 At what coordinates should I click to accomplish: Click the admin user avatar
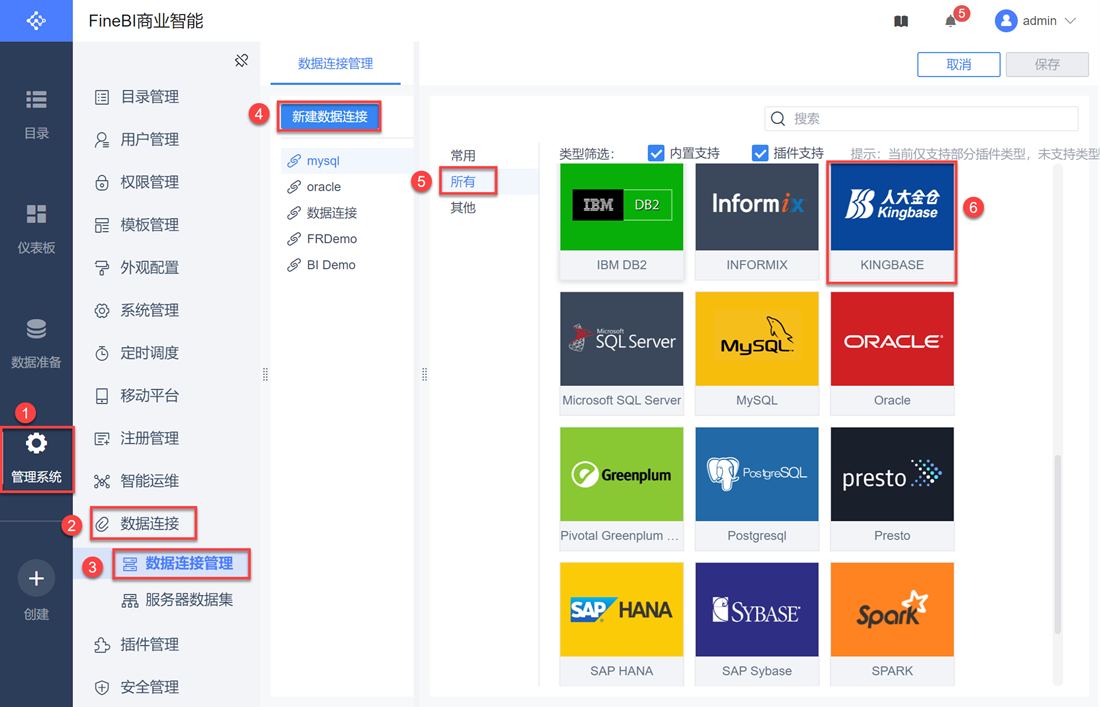[1006, 21]
